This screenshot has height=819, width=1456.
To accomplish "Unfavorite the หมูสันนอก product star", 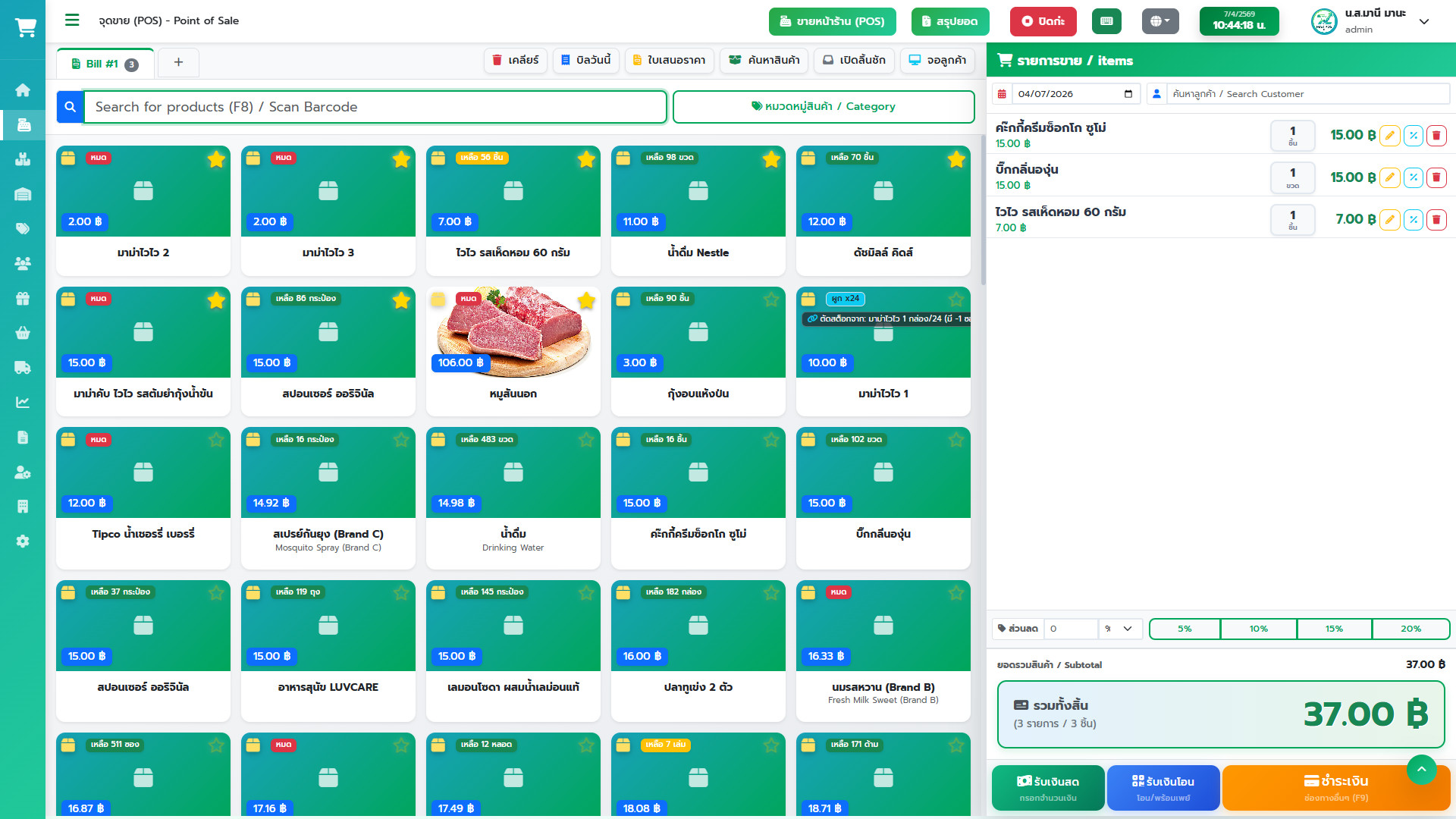I will 586,301.
